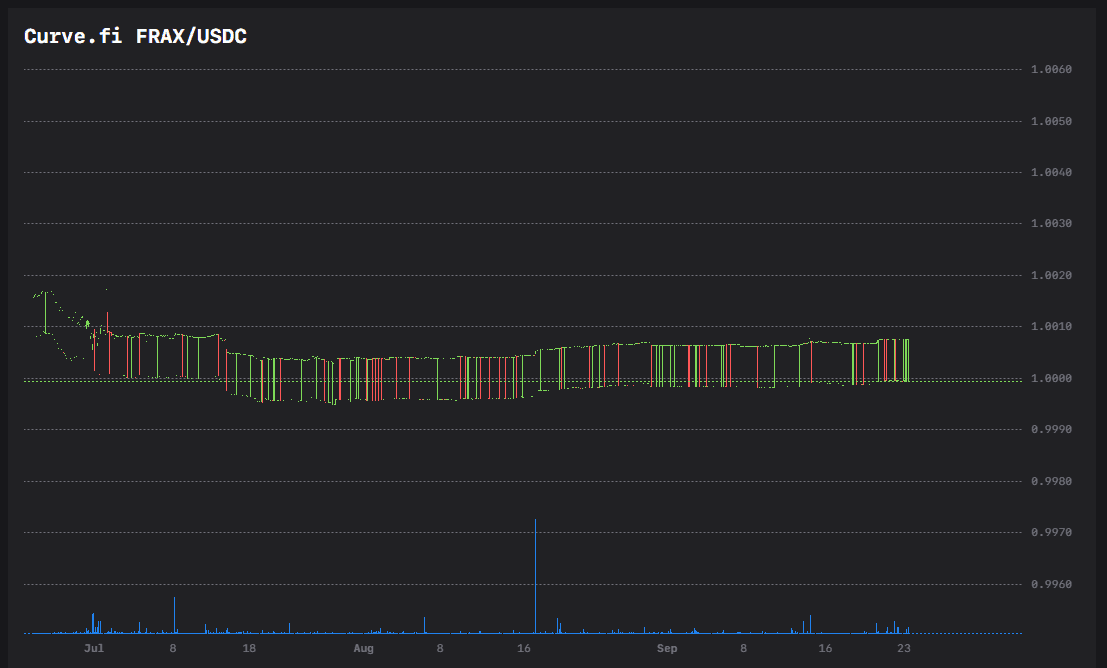Select the Aug date axis label
1107x668 pixels.
click(363, 648)
